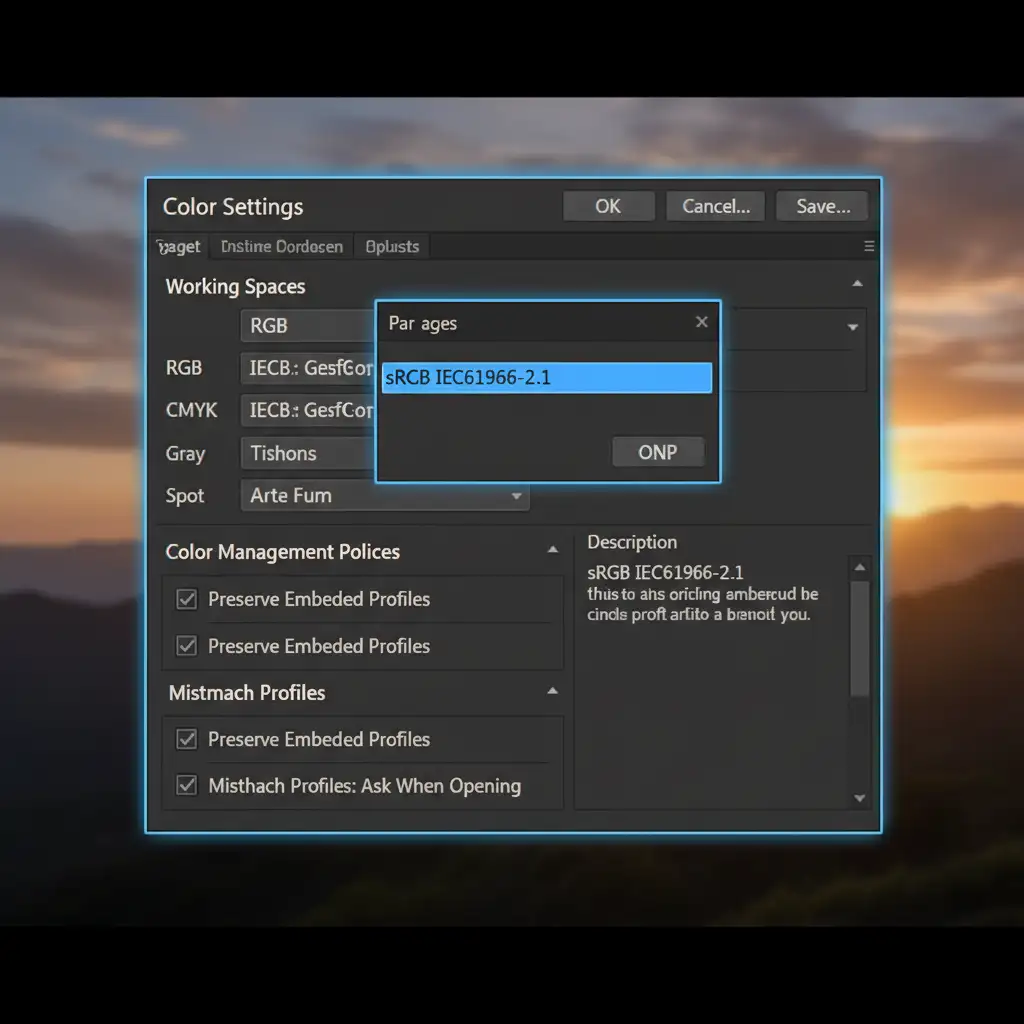Click the panel menu hamburger icon

868,246
